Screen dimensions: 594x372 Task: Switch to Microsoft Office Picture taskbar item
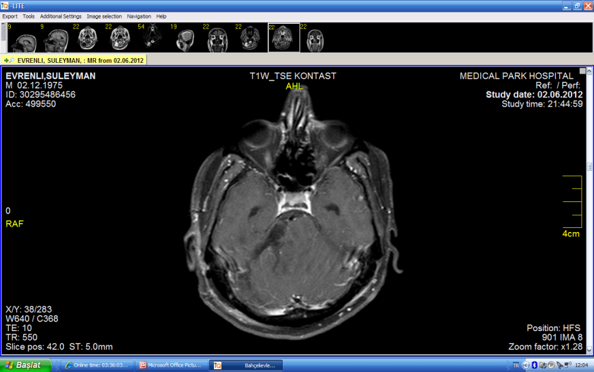170,365
